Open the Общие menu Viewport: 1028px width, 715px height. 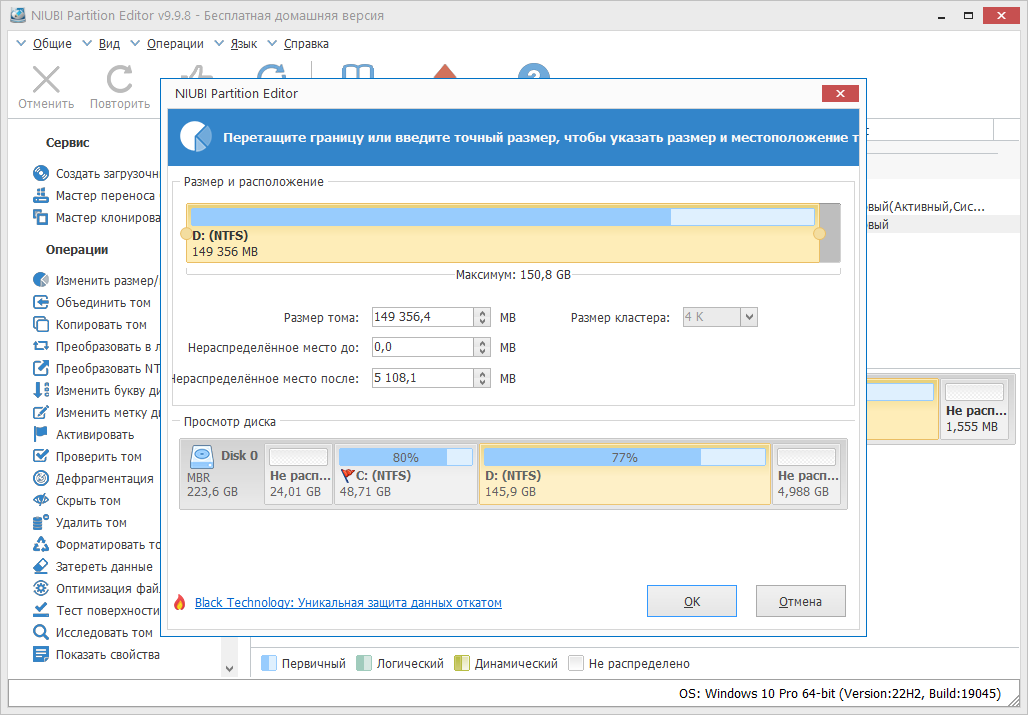52,44
